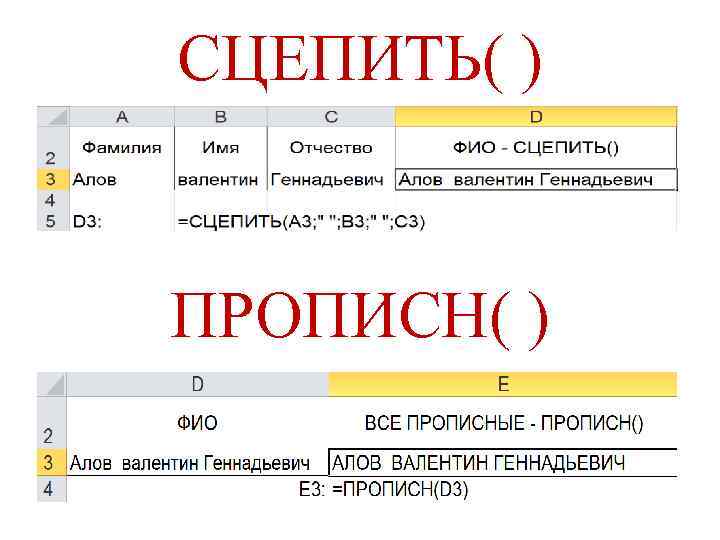
Task: Select cell ФИО - СЦЕПИТЬ() header
Action: click(x=536, y=148)
